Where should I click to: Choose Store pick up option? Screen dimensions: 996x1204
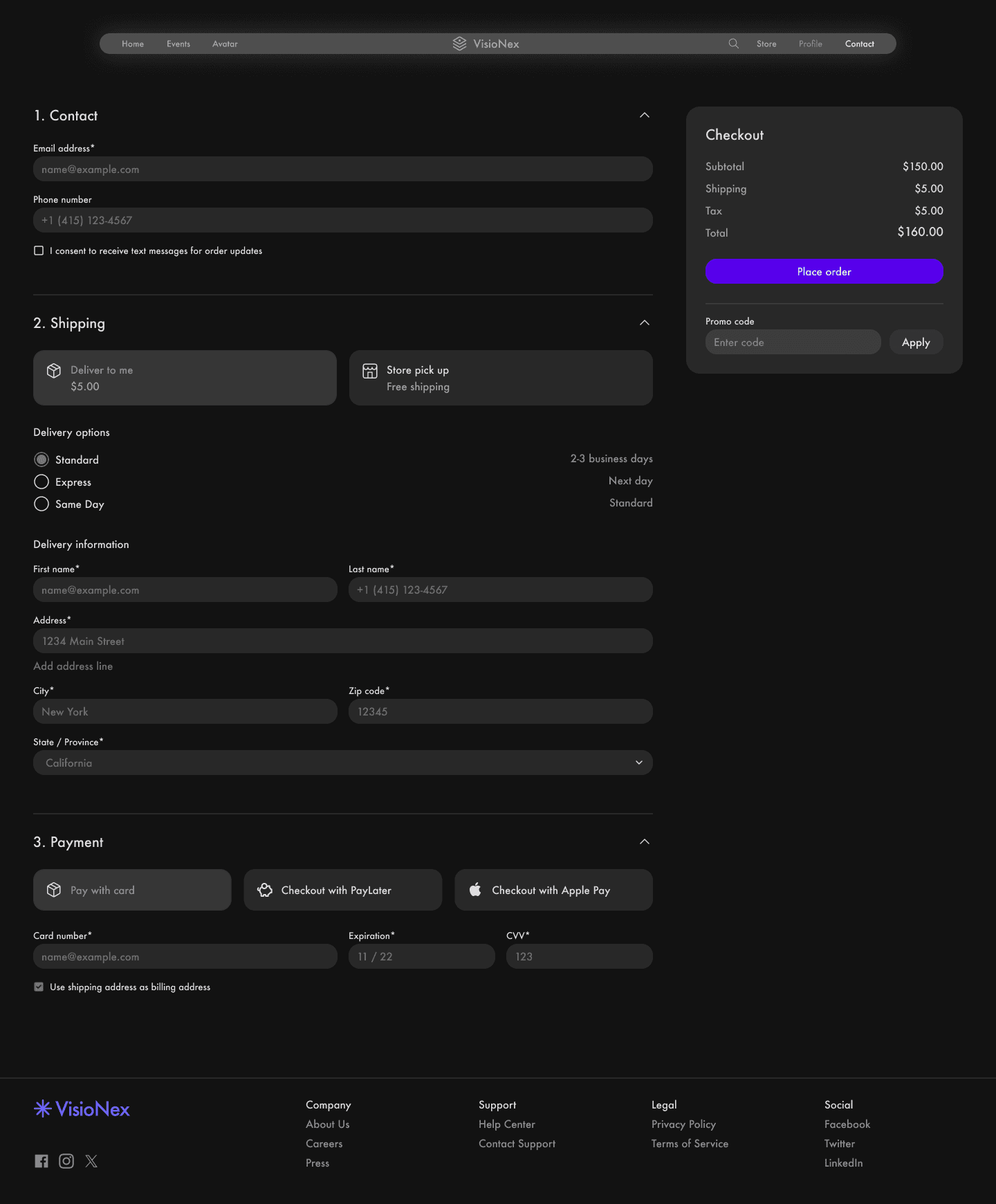point(501,378)
